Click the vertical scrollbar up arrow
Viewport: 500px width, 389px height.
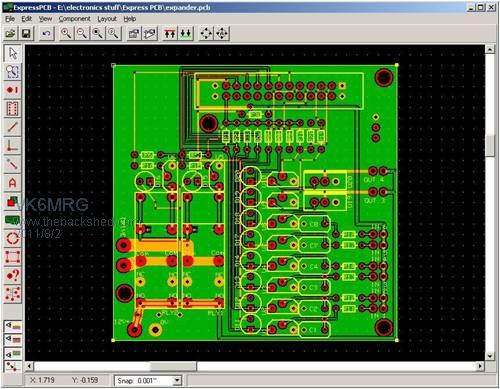tap(490, 49)
